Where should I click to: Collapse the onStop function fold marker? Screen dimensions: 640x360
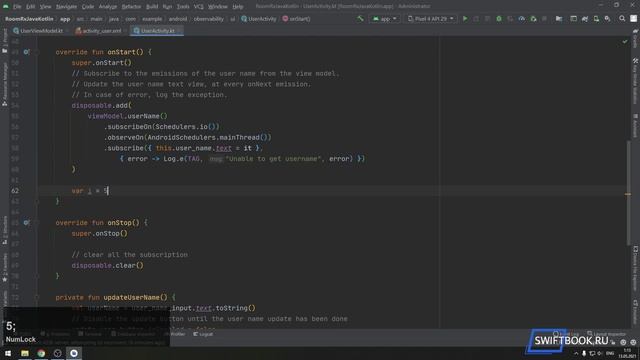36,223
